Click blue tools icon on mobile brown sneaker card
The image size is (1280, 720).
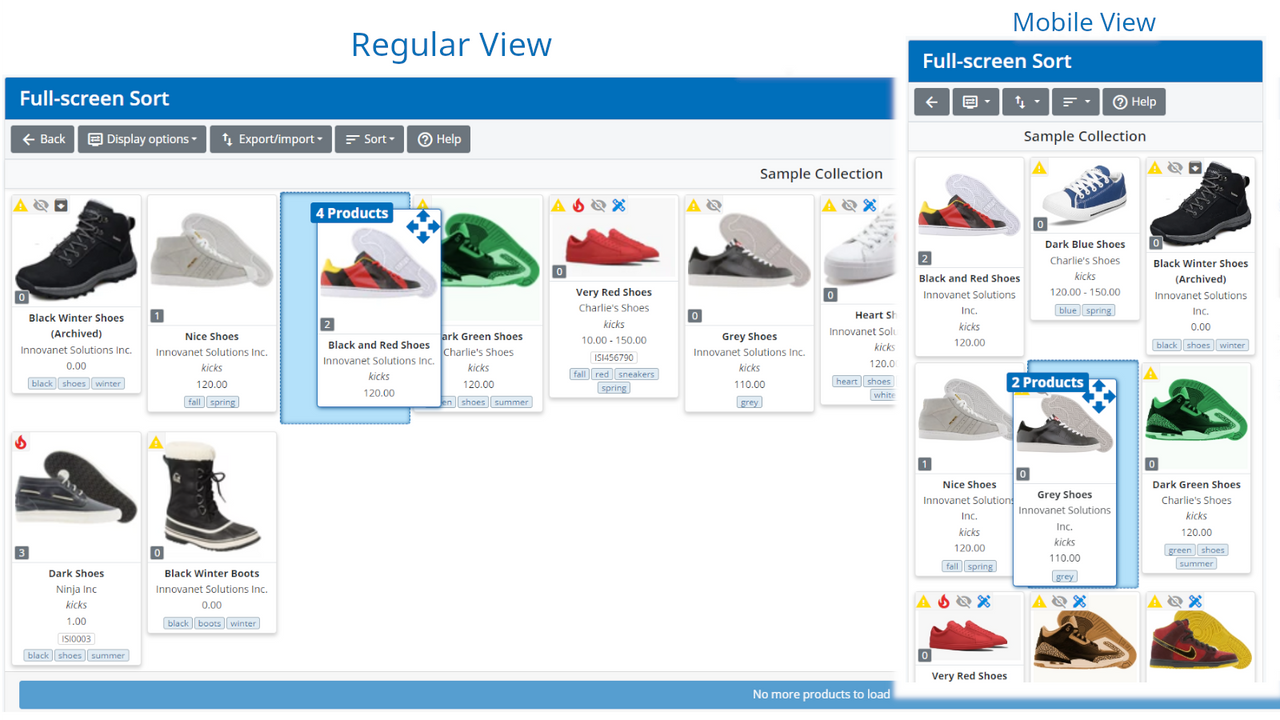pos(1079,602)
